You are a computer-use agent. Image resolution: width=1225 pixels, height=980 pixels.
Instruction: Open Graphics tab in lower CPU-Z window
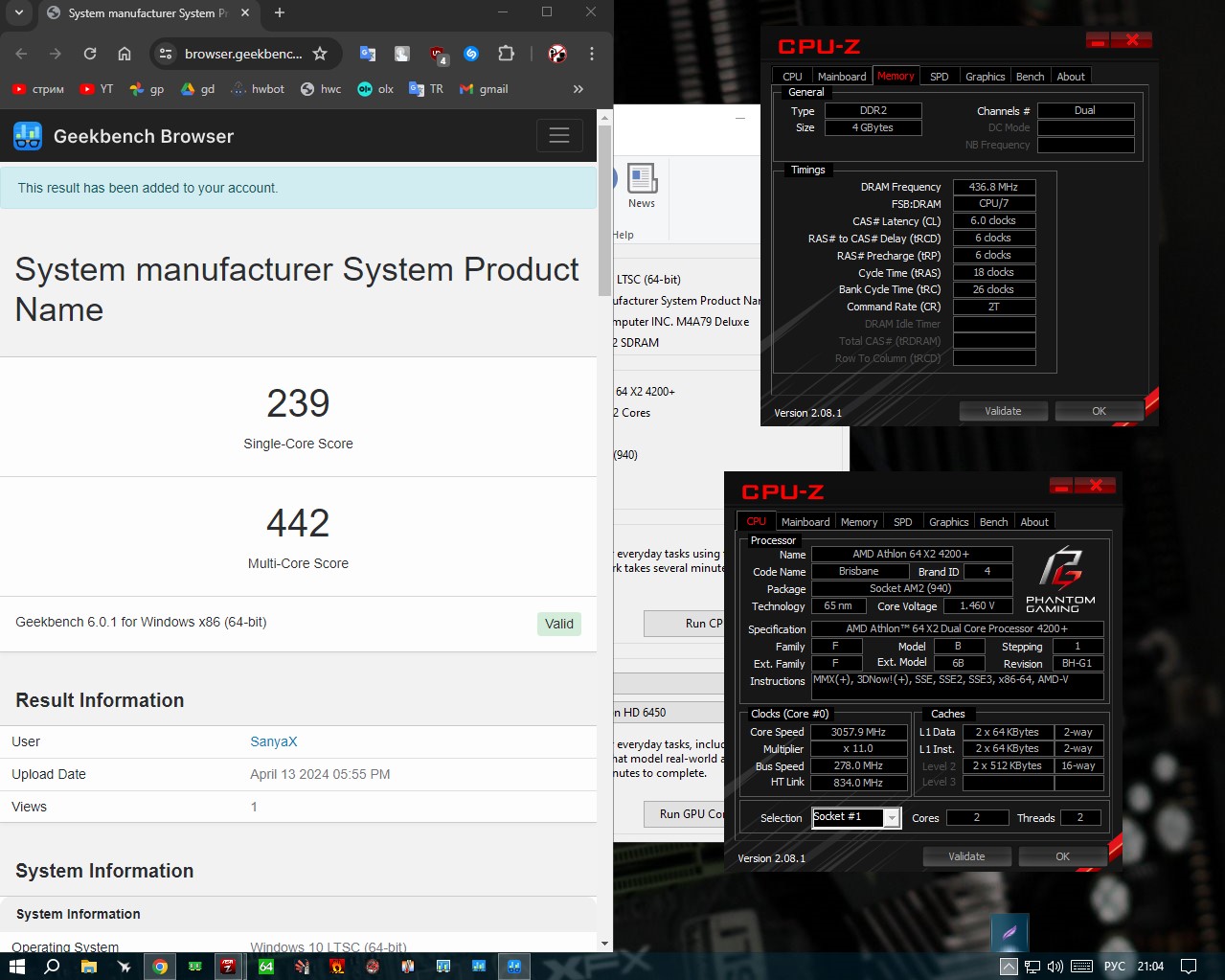click(949, 522)
